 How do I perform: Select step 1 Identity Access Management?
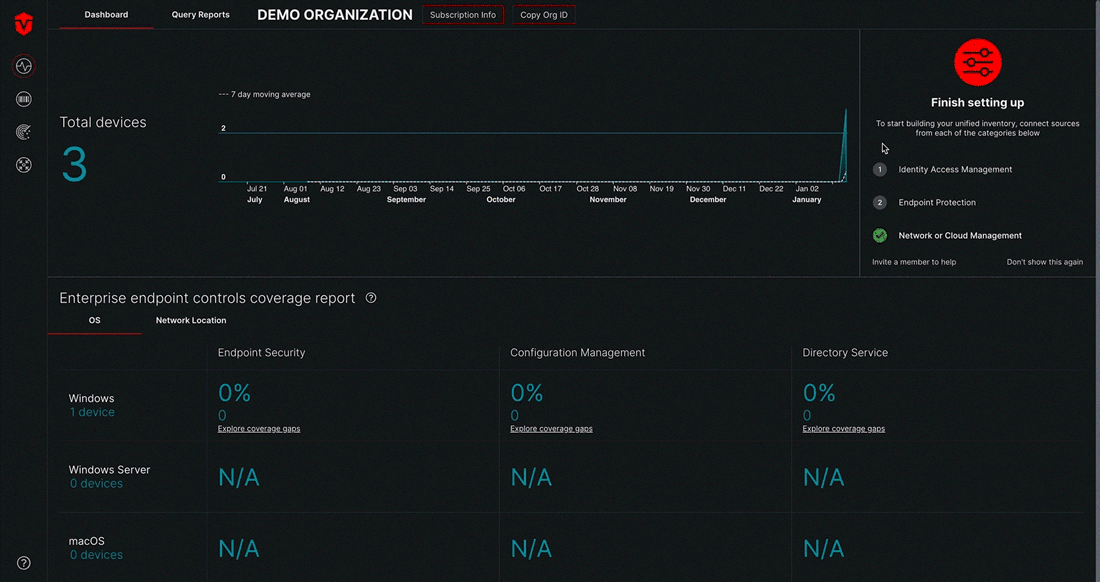(942, 170)
